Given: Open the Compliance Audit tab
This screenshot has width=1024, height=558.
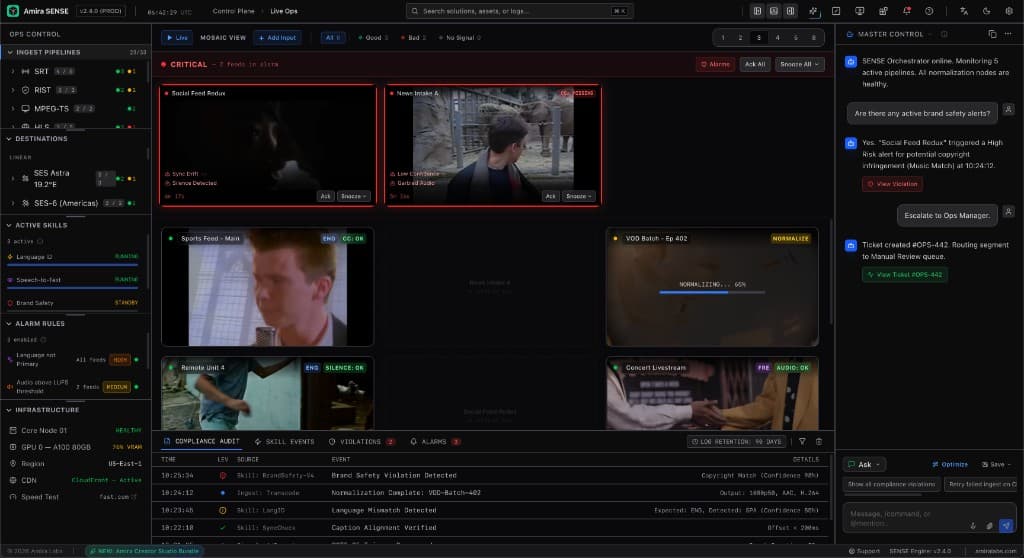Looking at the screenshot, I should pos(202,442).
